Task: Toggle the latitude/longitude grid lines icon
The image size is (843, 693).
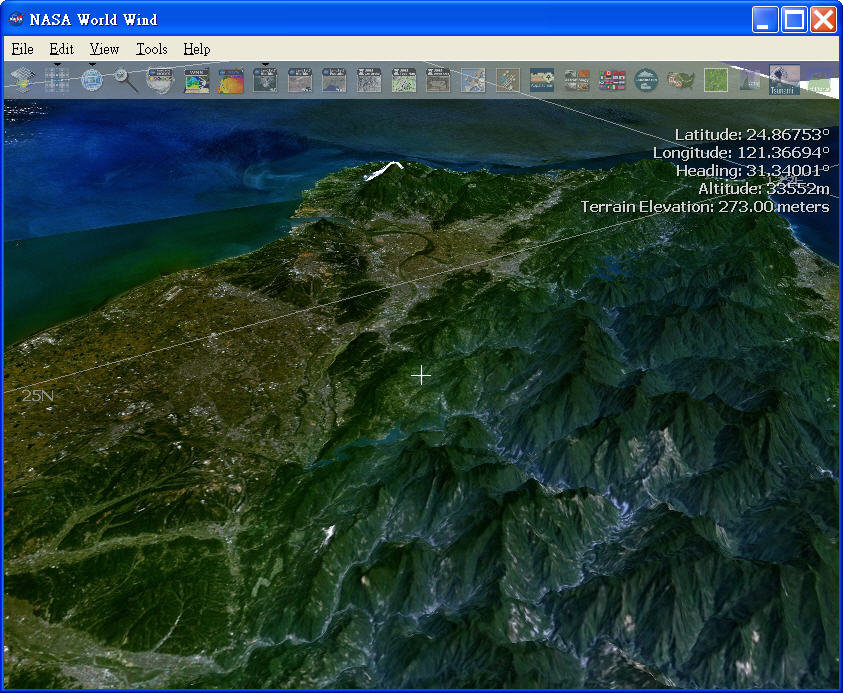Action: (x=57, y=80)
